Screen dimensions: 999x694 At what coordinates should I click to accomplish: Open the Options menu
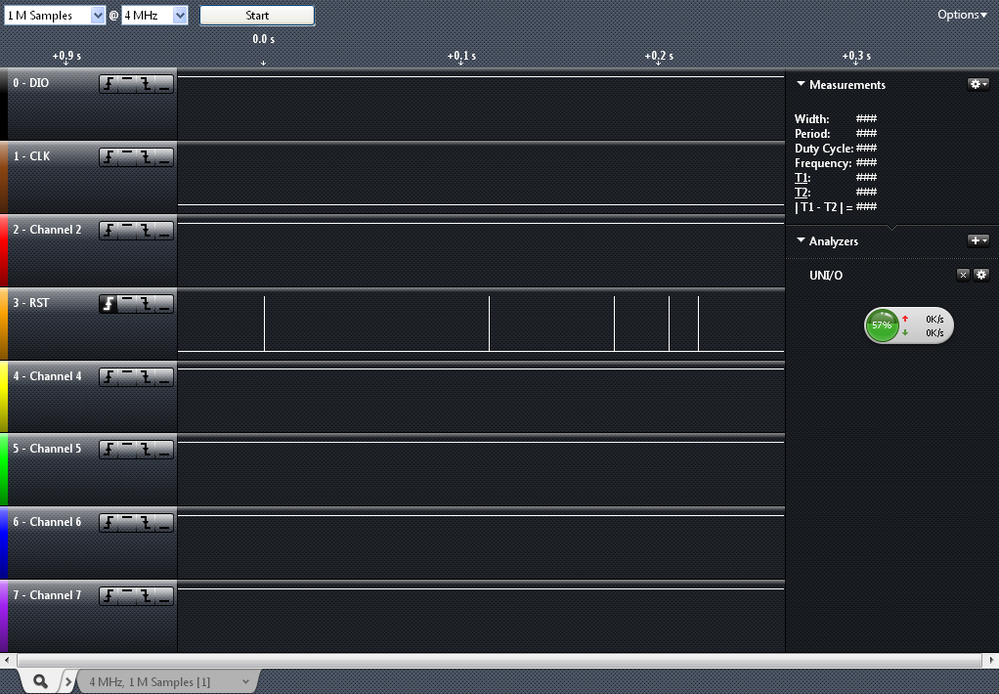(960, 15)
